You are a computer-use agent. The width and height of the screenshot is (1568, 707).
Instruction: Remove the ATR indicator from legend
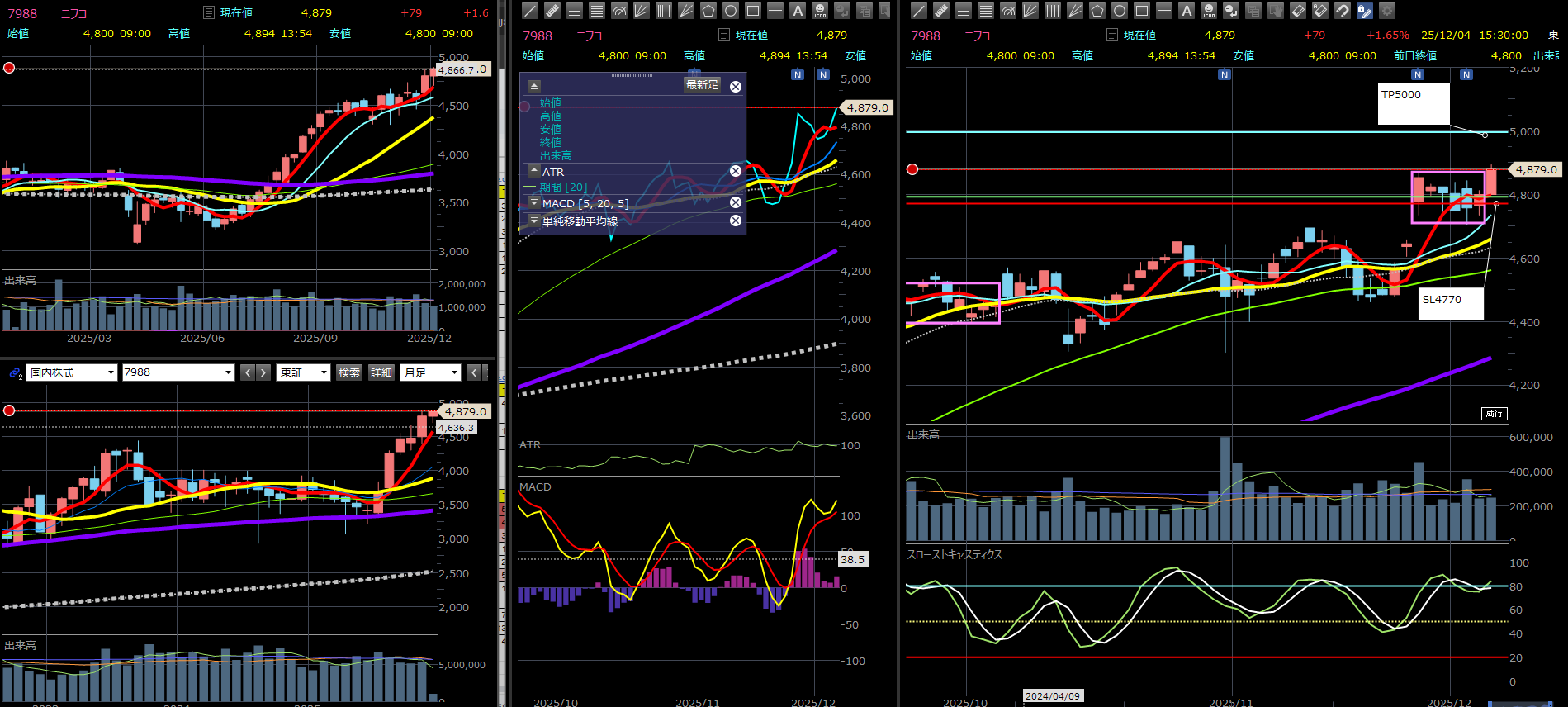tap(736, 171)
